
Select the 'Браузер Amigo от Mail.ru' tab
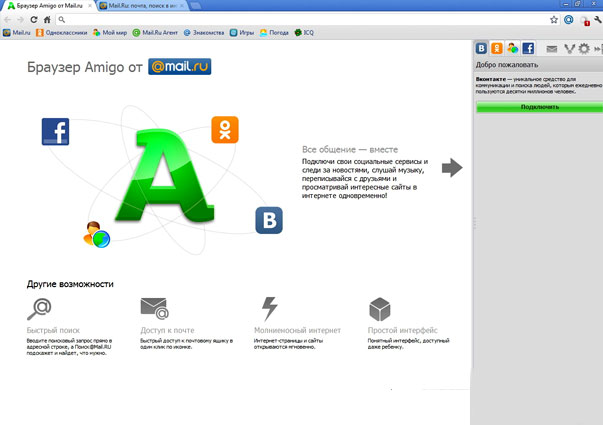49,6
